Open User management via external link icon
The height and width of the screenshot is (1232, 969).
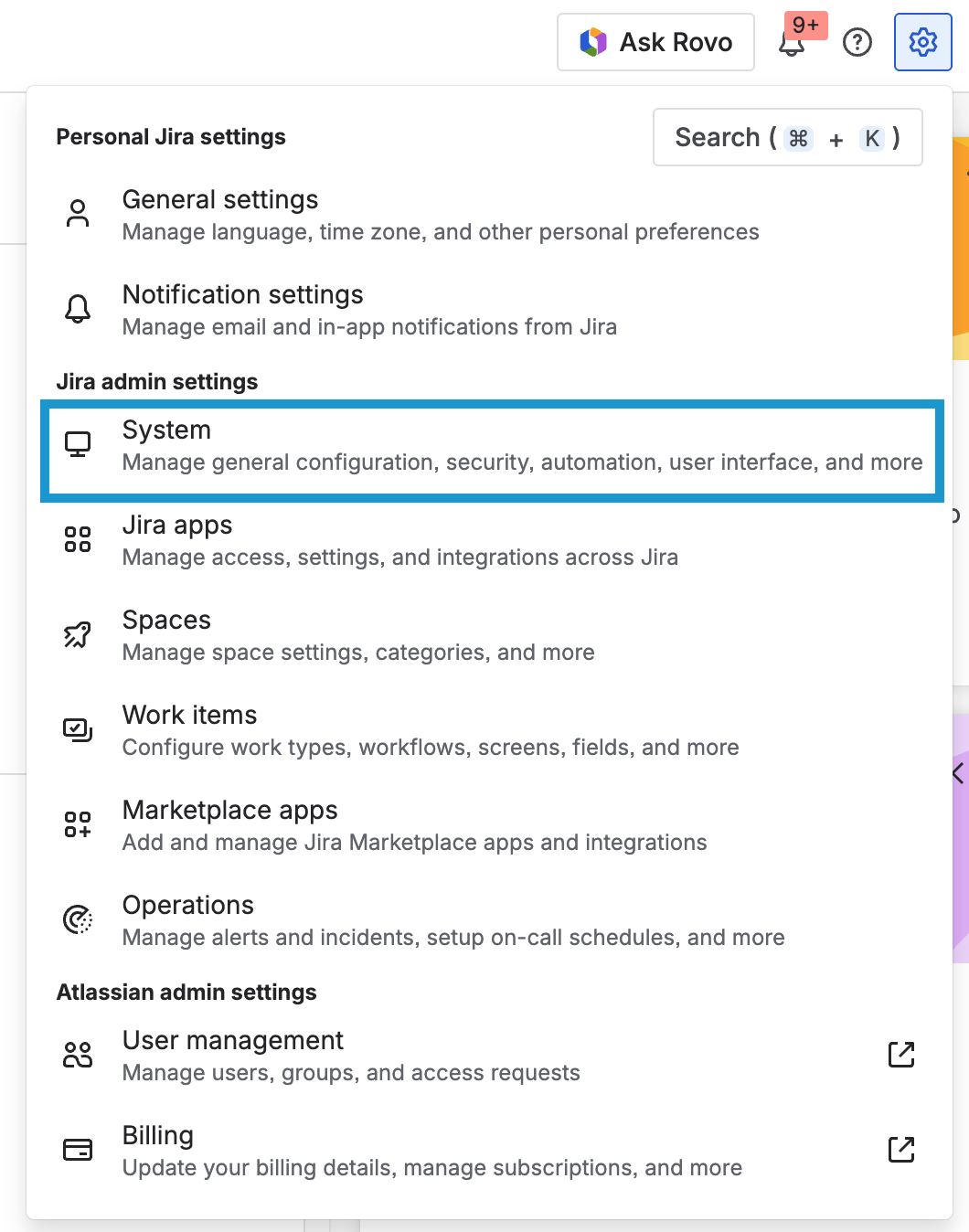click(x=900, y=1055)
